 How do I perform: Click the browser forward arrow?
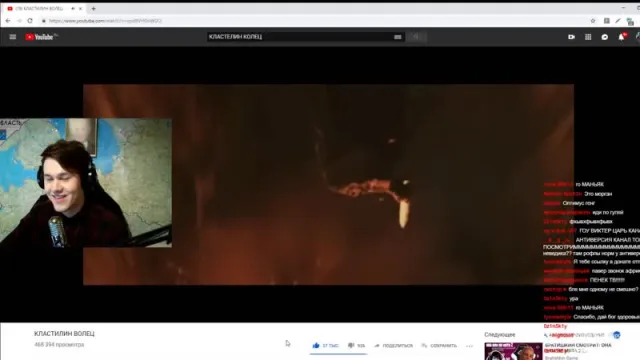click(x=19, y=20)
